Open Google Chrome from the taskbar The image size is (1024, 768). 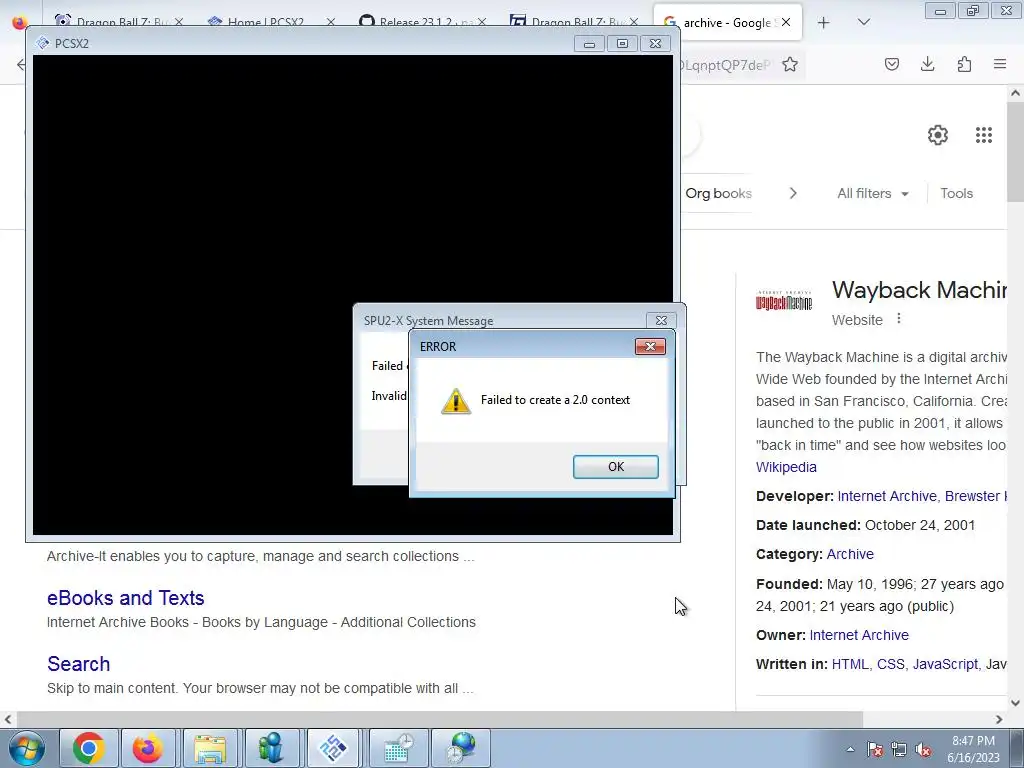(89, 748)
